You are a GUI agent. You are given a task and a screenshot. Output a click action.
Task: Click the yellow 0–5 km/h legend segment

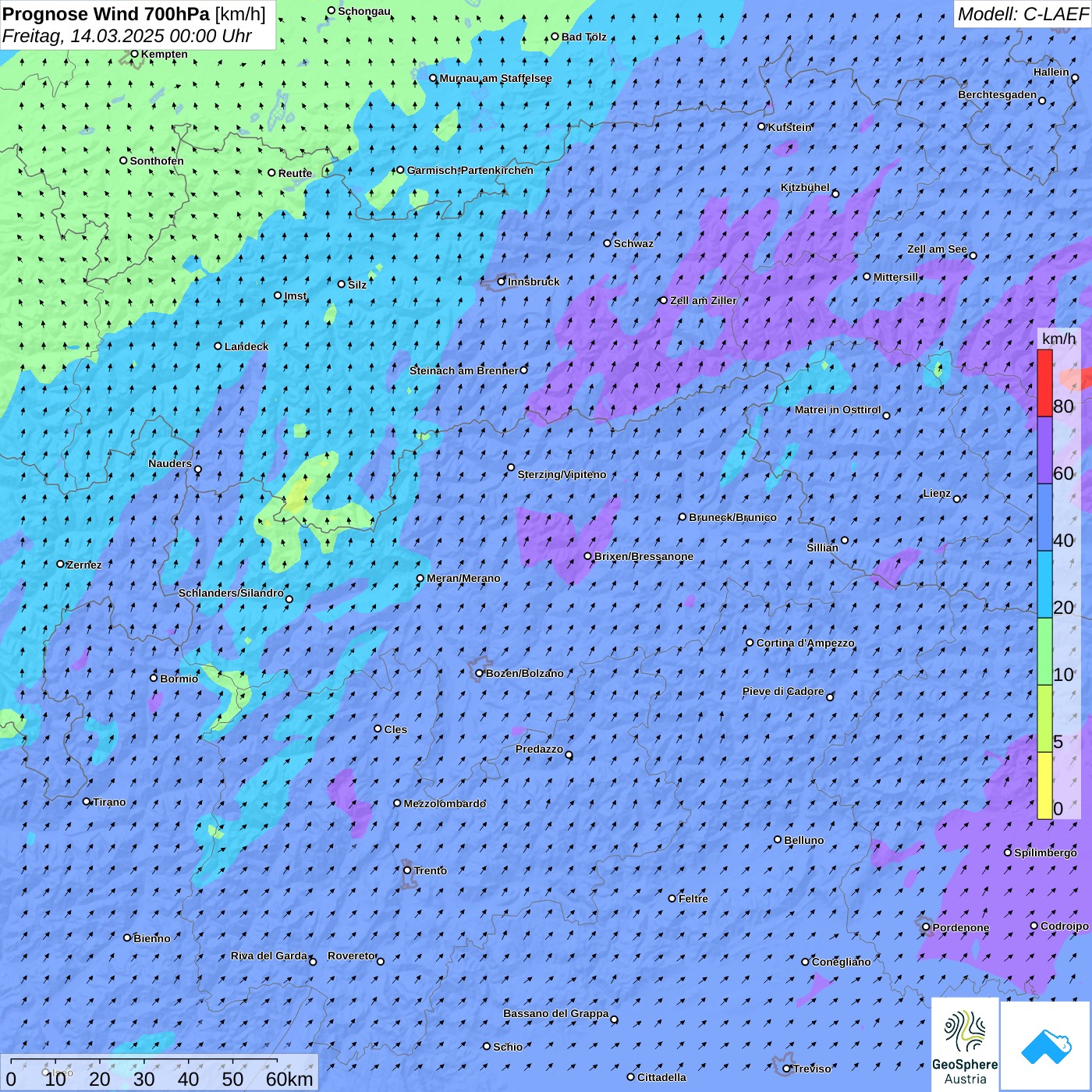pyautogui.click(x=1044, y=785)
